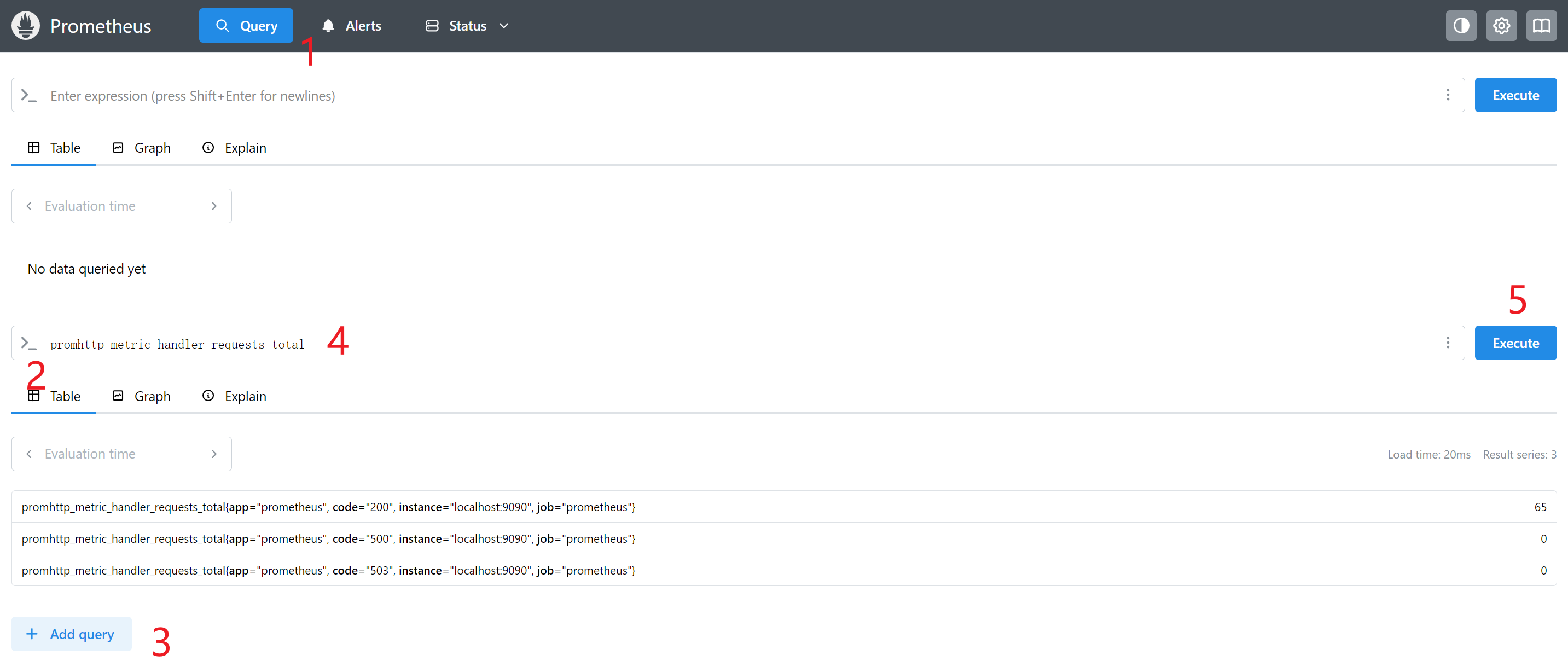Switch the first query to Graph tab
The height and width of the screenshot is (661, 1568).
pos(141,148)
